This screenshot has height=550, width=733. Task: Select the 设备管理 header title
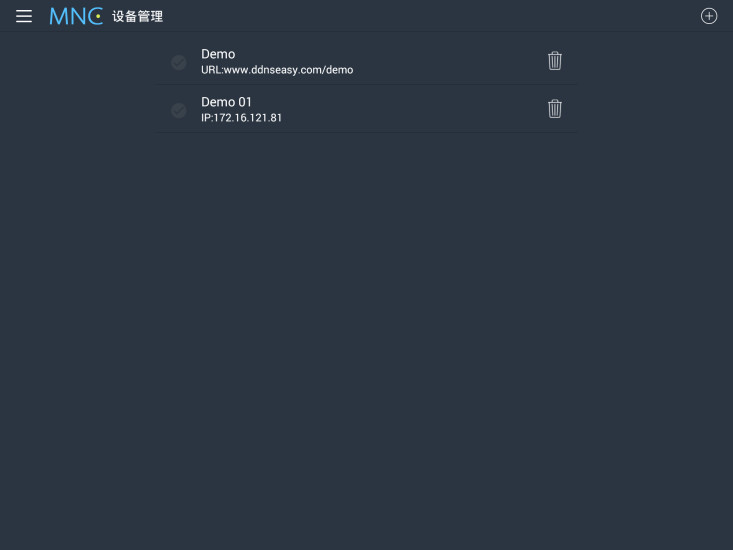coord(137,17)
